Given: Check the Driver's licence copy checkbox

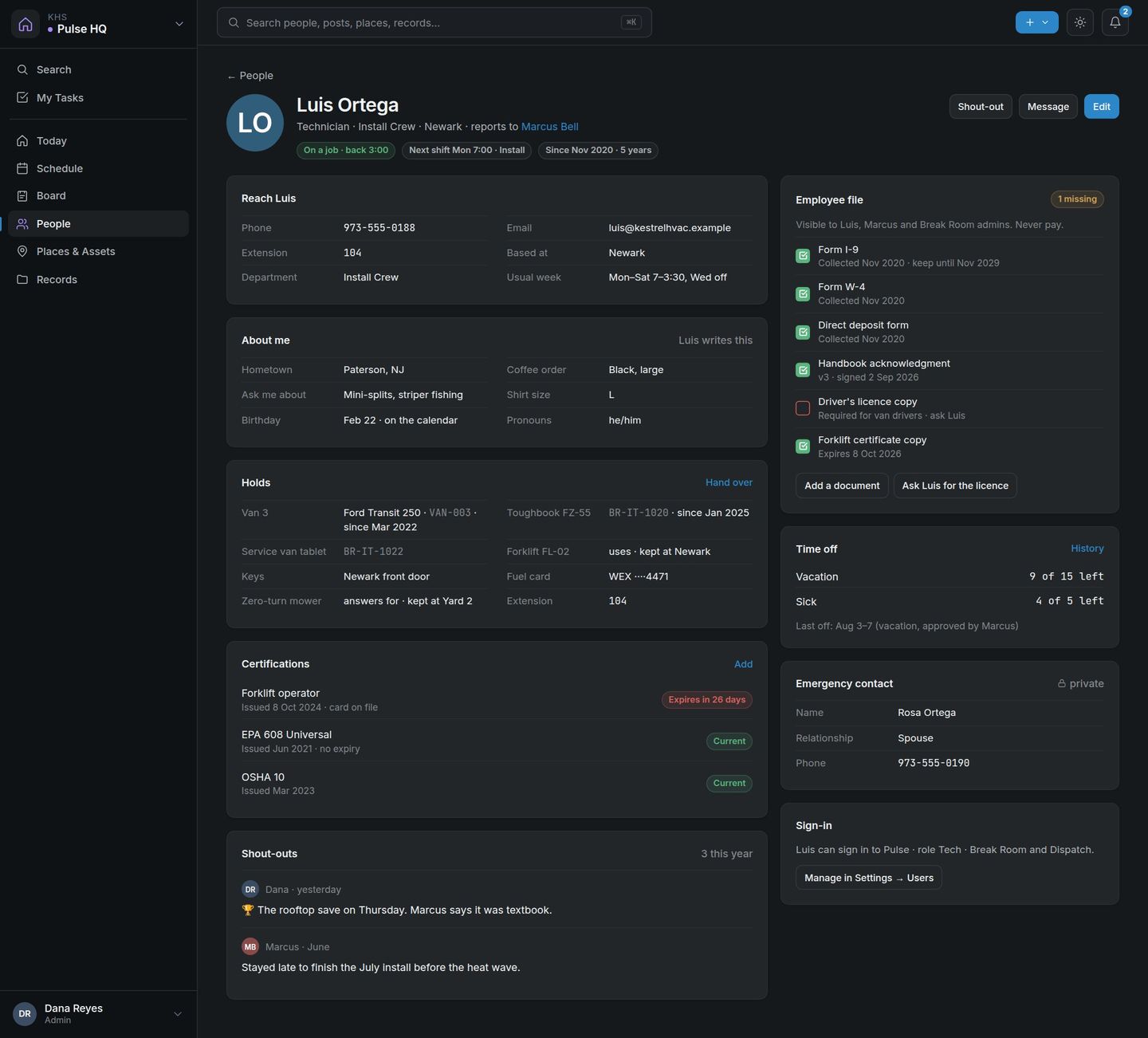Looking at the screenshot, I should point(803,408).
